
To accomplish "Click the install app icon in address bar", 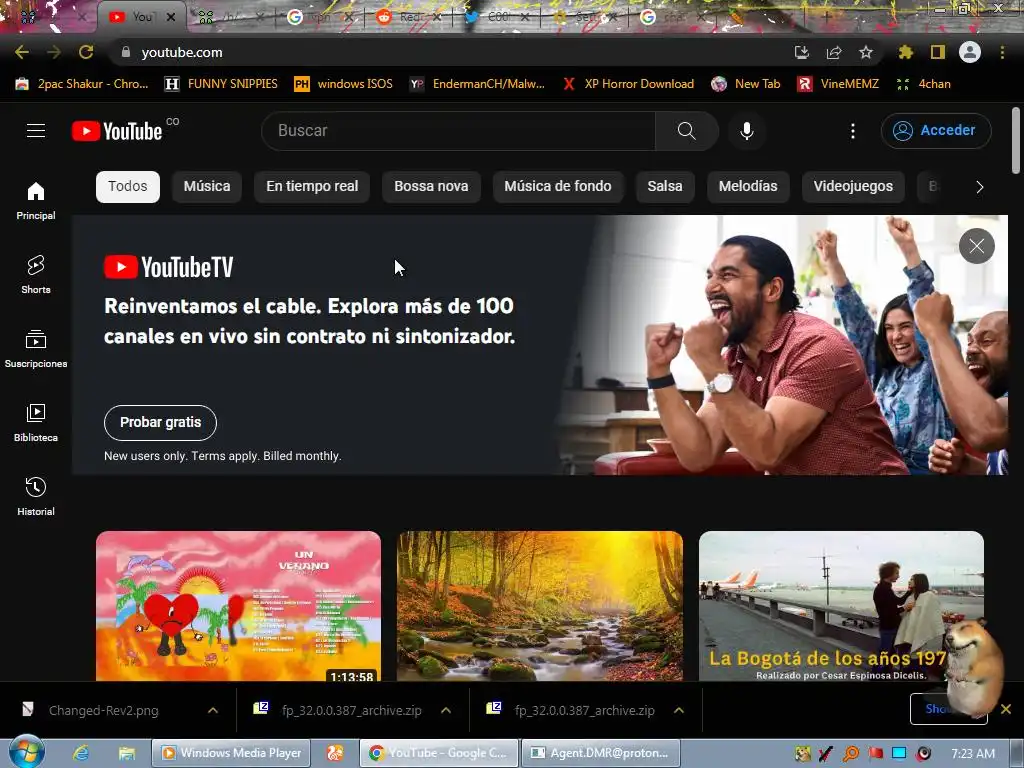I will click(802, 52).
